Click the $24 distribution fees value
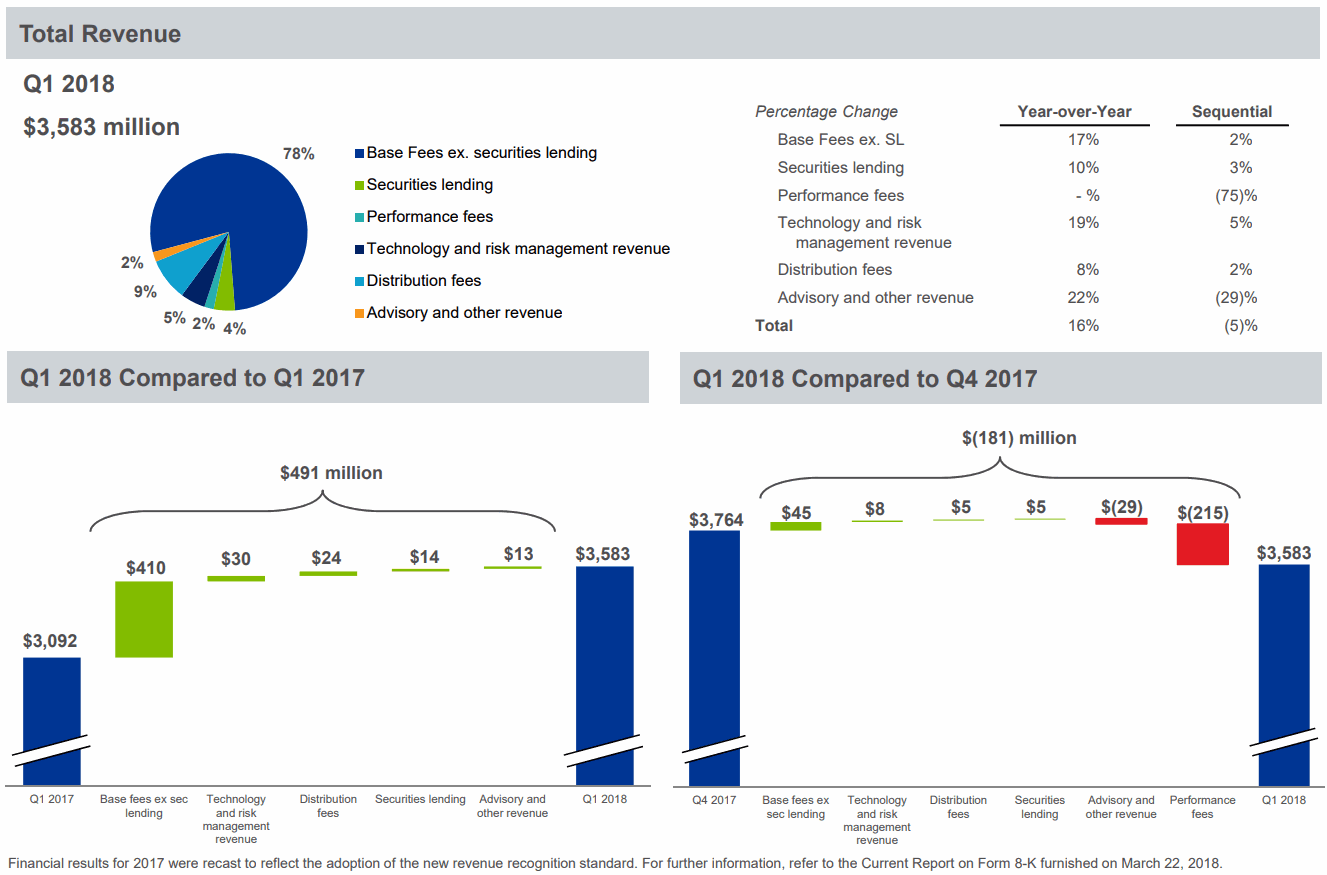This screenshot has width=1327, height=875. pyautogui.click(x=327, y=558)
